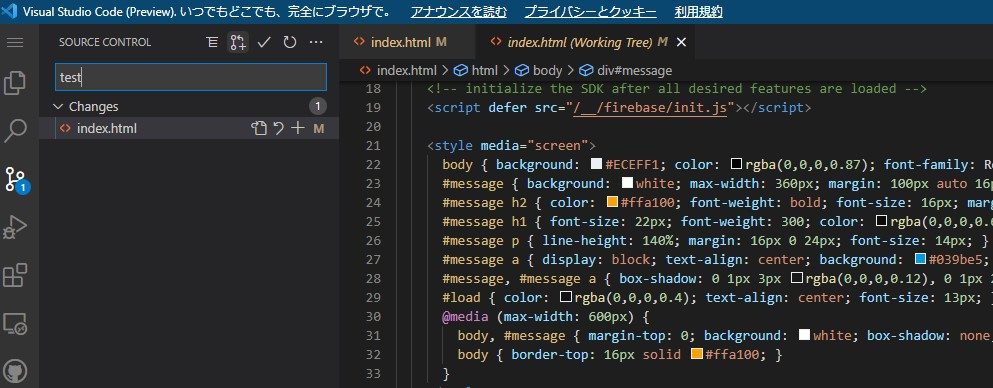Open the hamburger application menu
Viewport: 993px width, 388px height.
coord(15,42)
